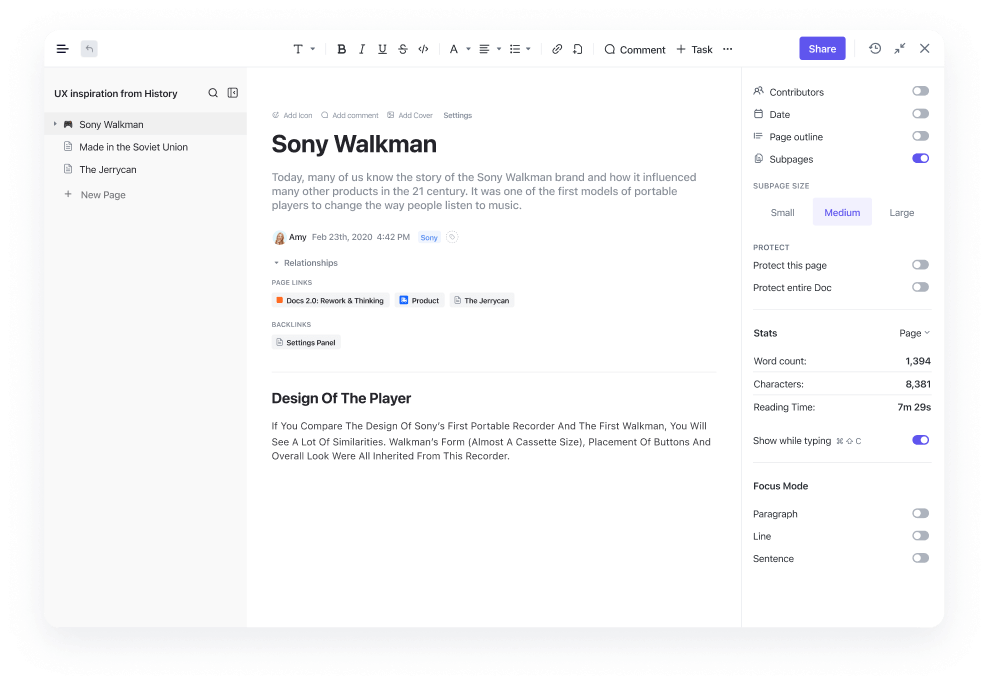This screenshot has width=987, height=684.
Task: Select the Made in the Soviet Union page
Action: tap(134, 146)
